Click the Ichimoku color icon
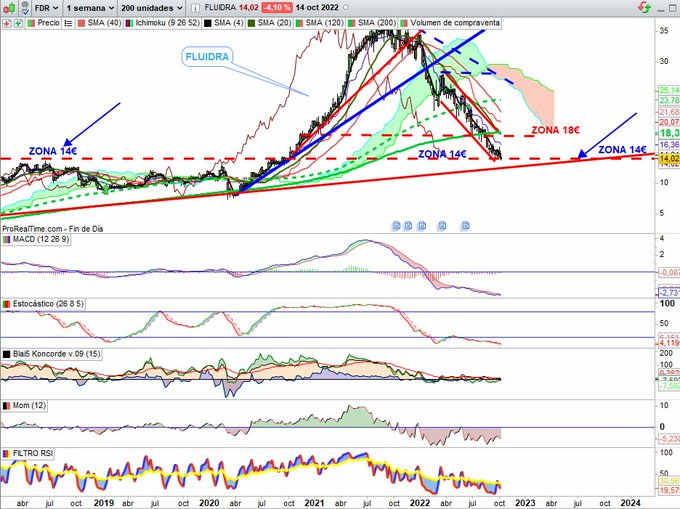680x509 pixels. [x=129, y=23]
